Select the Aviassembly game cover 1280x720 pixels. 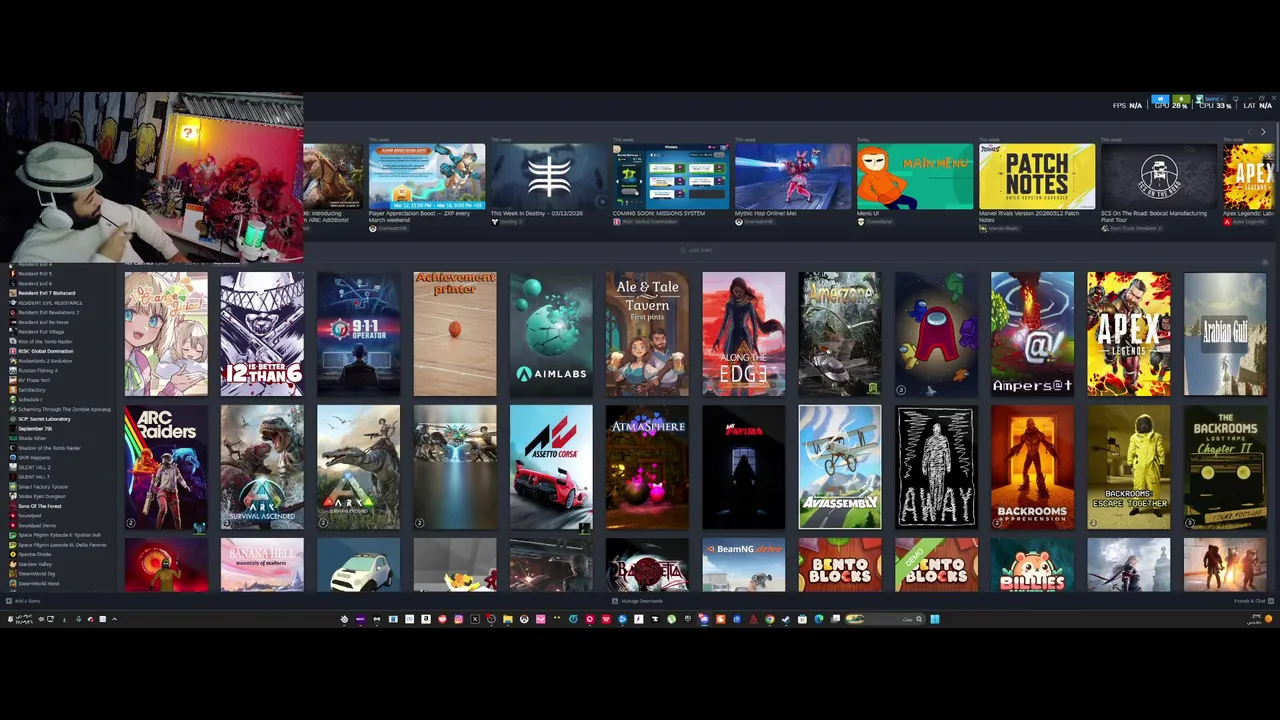point(840,467)
